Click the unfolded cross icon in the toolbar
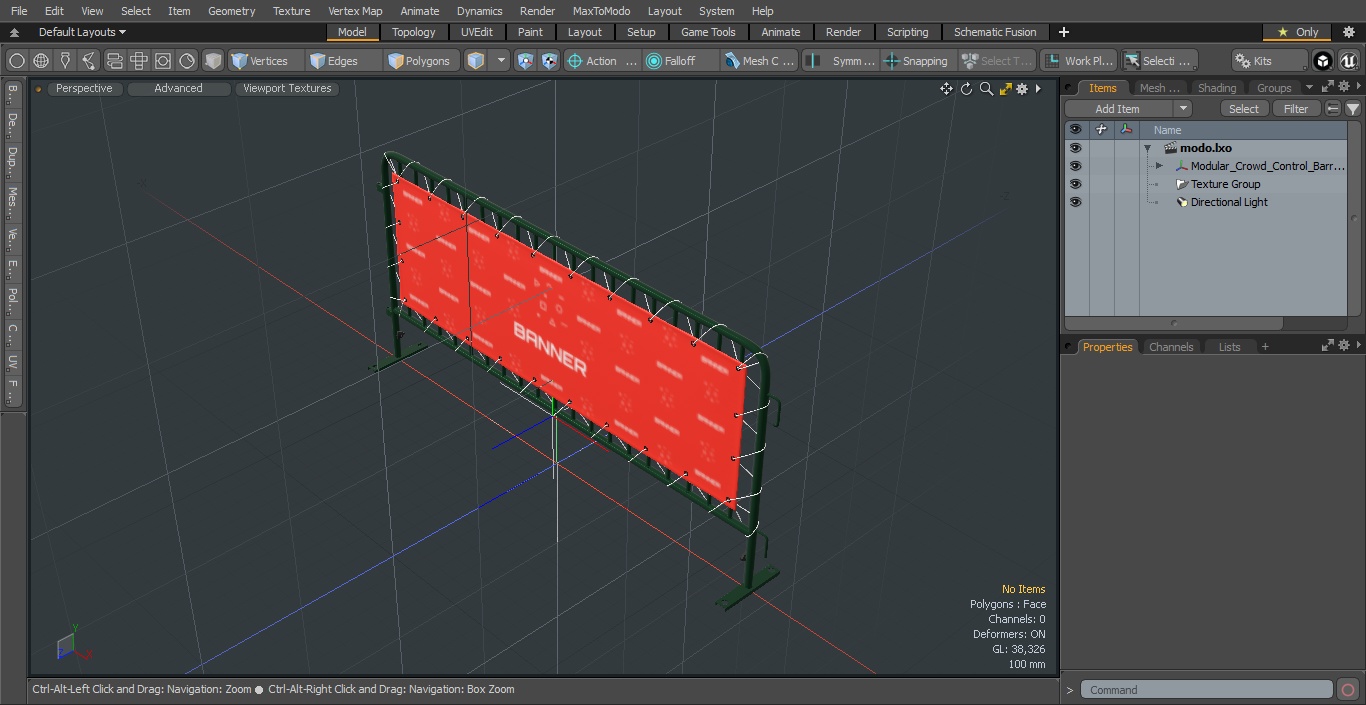 (139, 61)
